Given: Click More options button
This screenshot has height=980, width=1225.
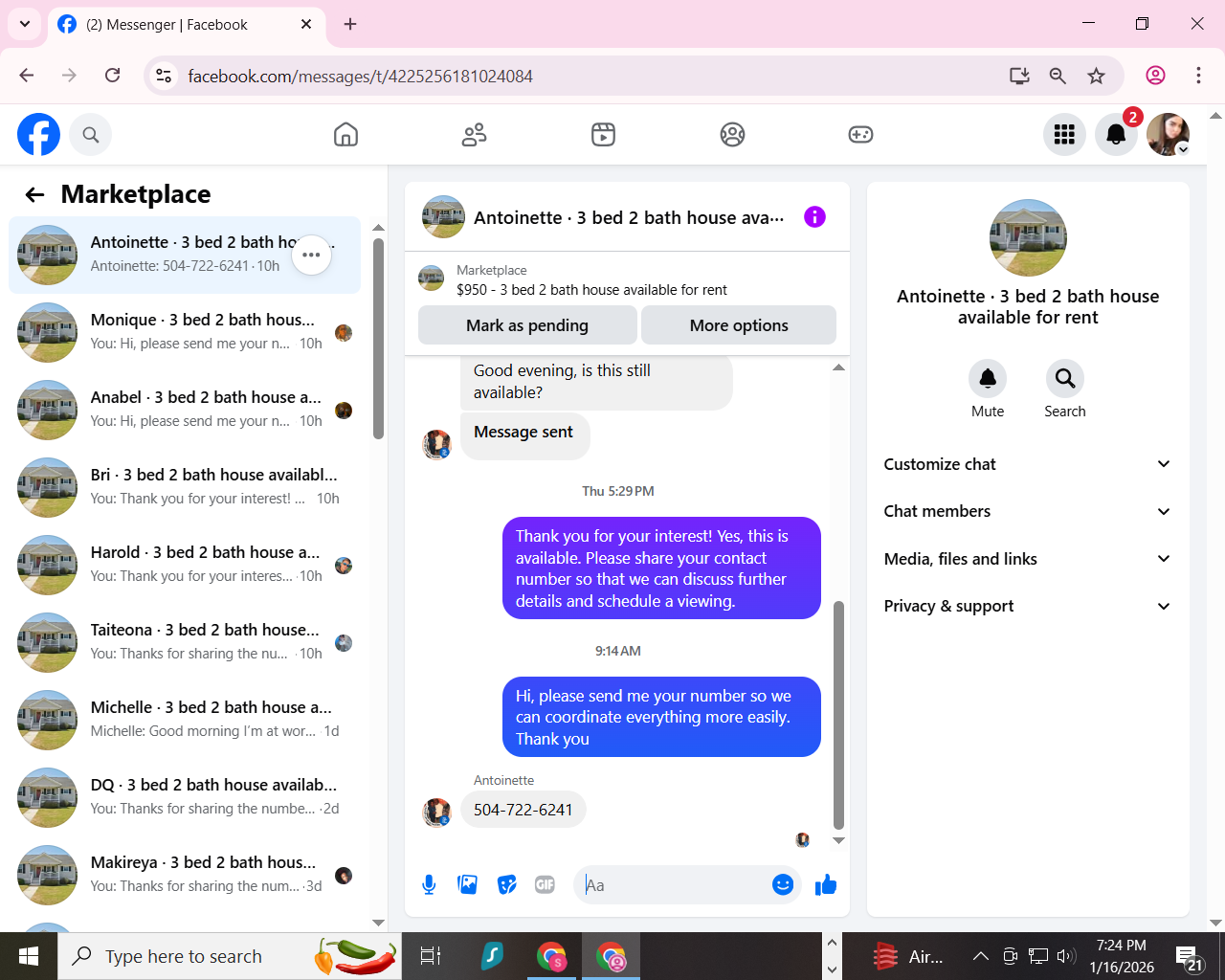Looking at the screenshot, I should [x=739, y=325].
